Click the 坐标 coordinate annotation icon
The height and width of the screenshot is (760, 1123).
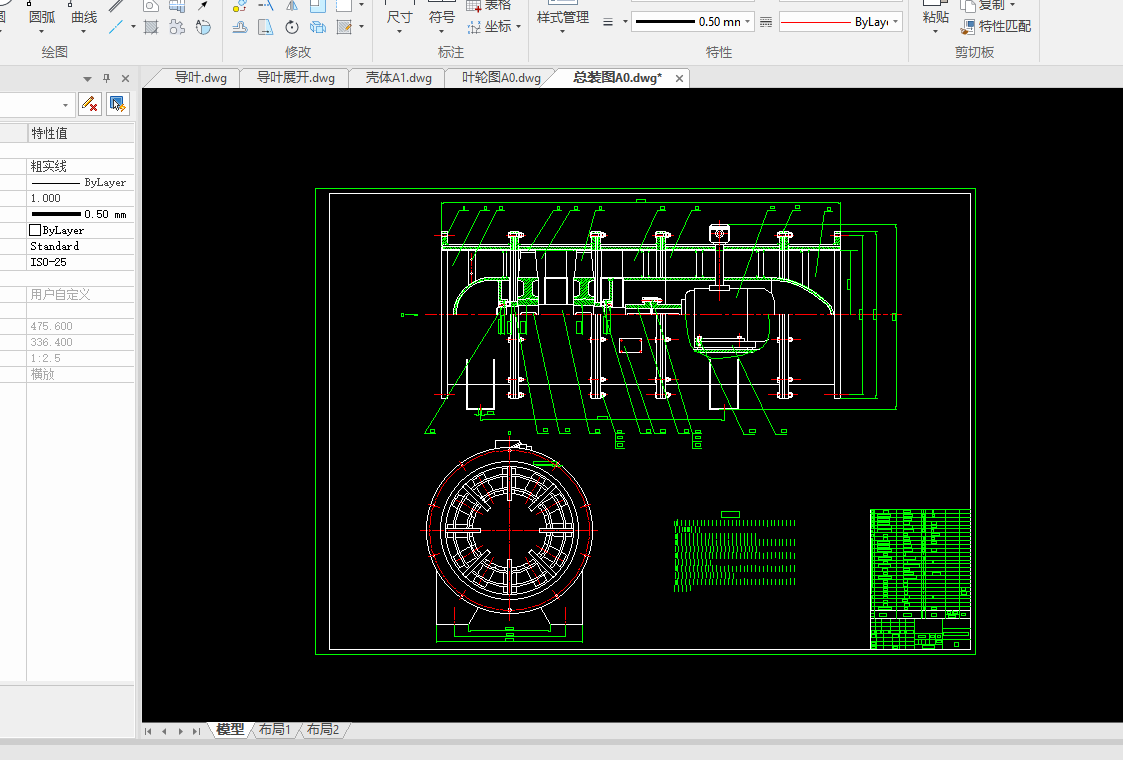coord(474,27)
